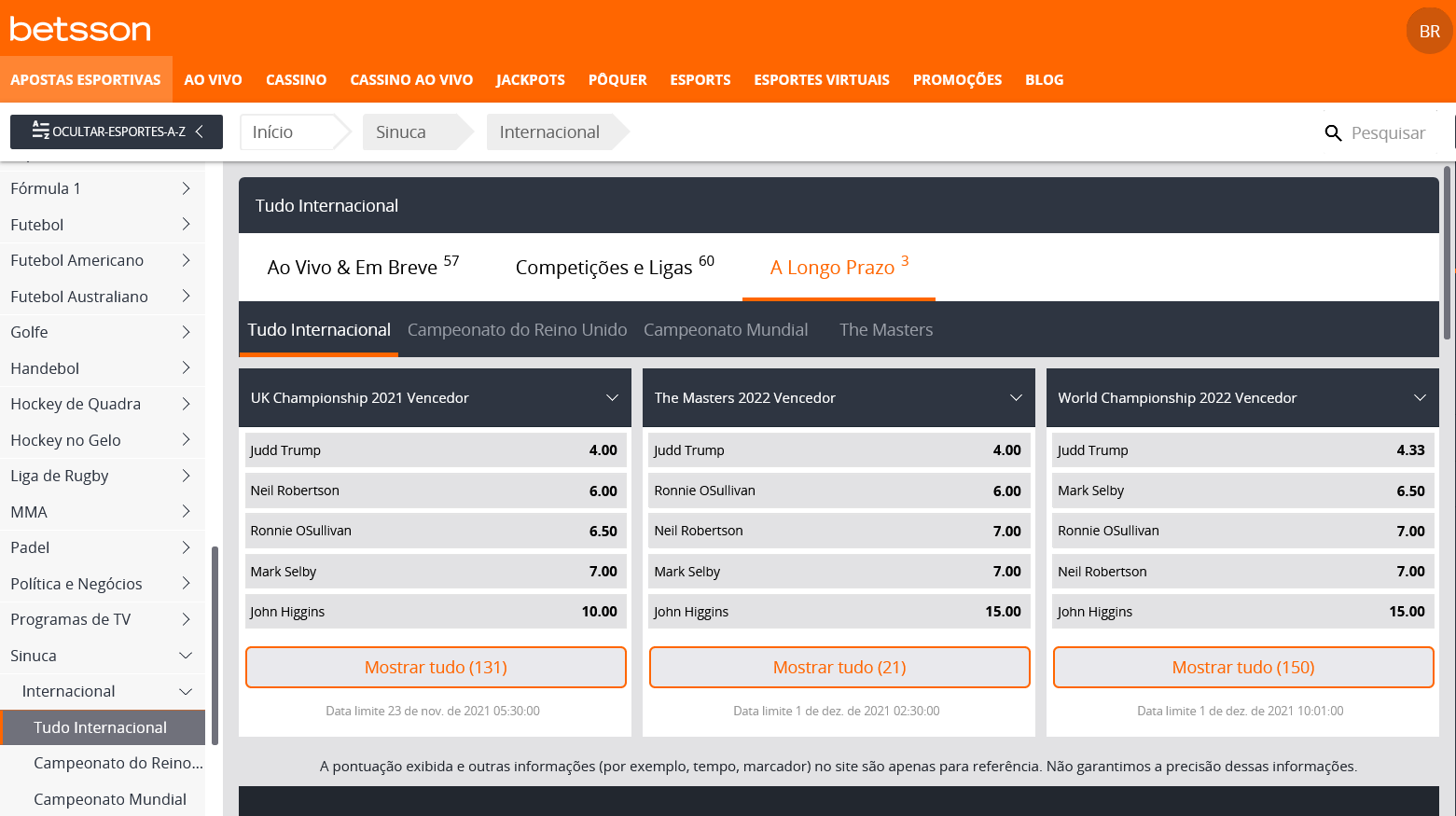Open the Jackpots page

tap(531, 79)
